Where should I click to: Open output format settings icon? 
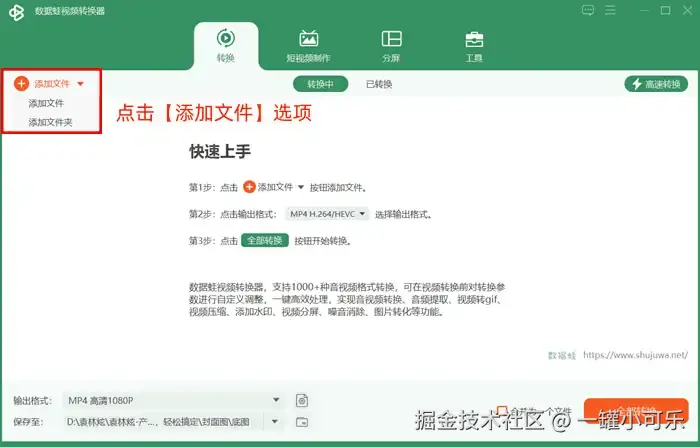coord(302,401)
